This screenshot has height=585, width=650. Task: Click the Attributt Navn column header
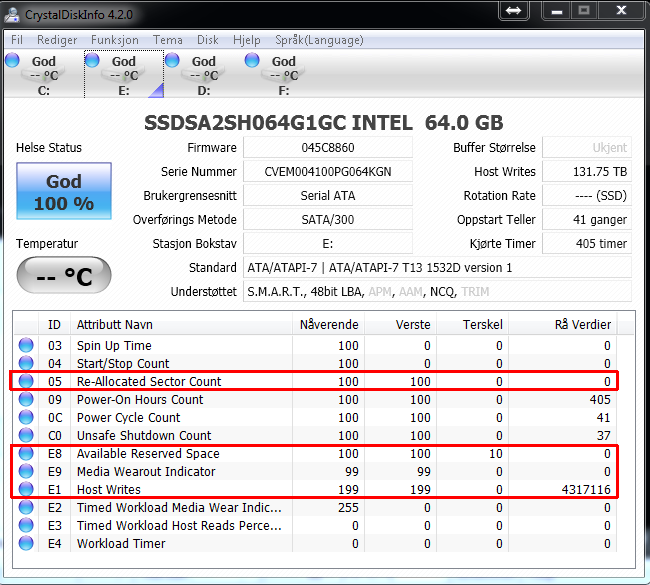click(x=181, y=325)
